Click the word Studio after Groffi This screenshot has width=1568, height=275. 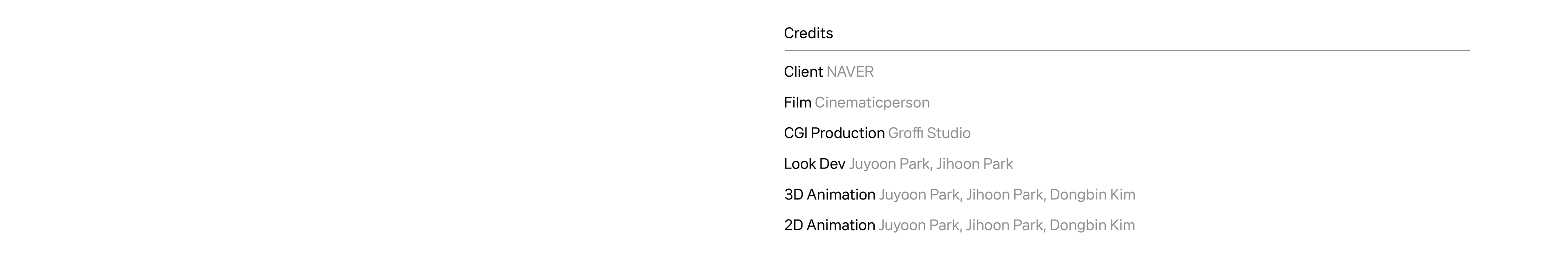(948, 133)
